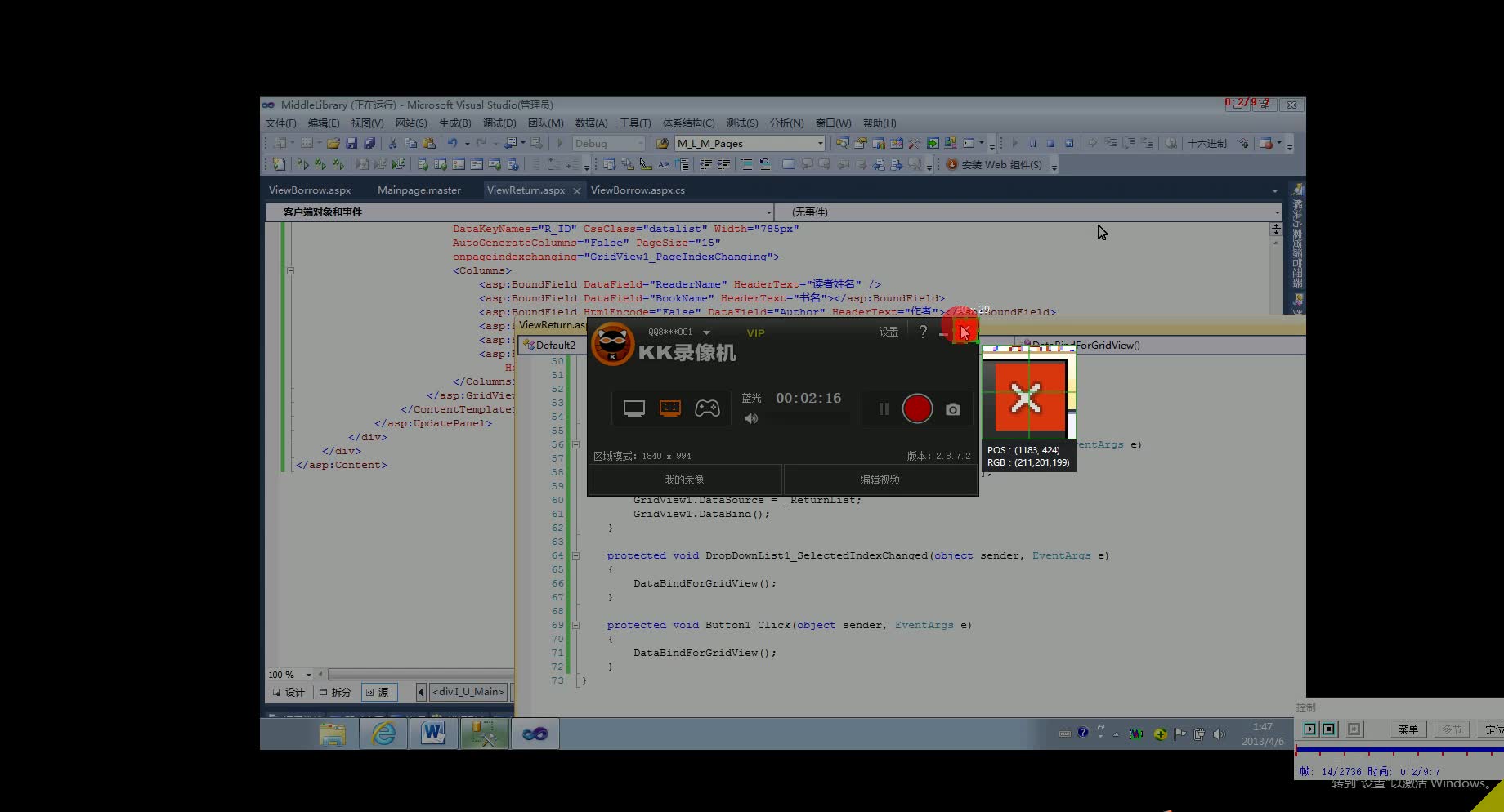
Task: Click the KK recorder raccoon logo
Action: click(612, 344)
